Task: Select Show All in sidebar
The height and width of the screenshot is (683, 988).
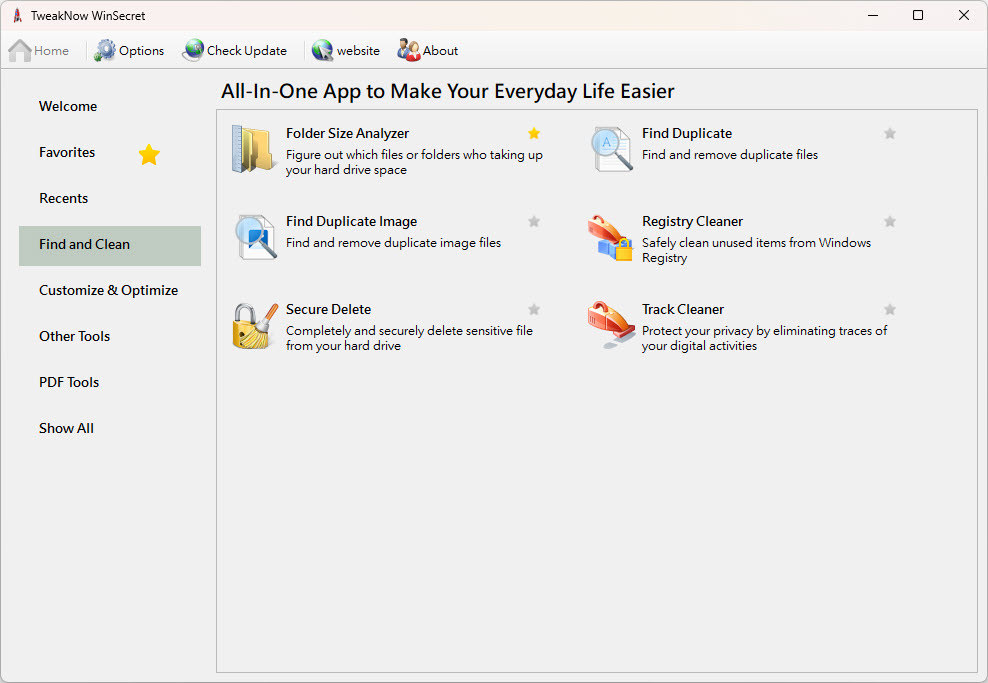Action: point(67,428)
